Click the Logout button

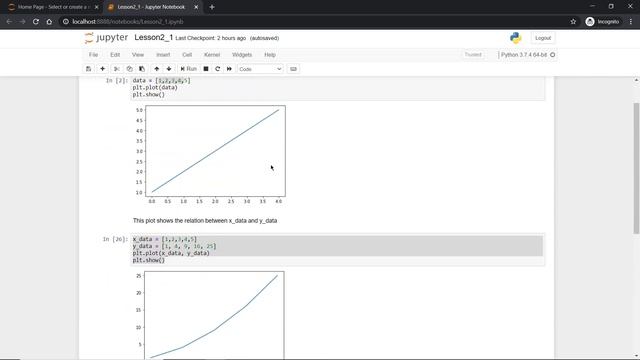pos(543,38)
